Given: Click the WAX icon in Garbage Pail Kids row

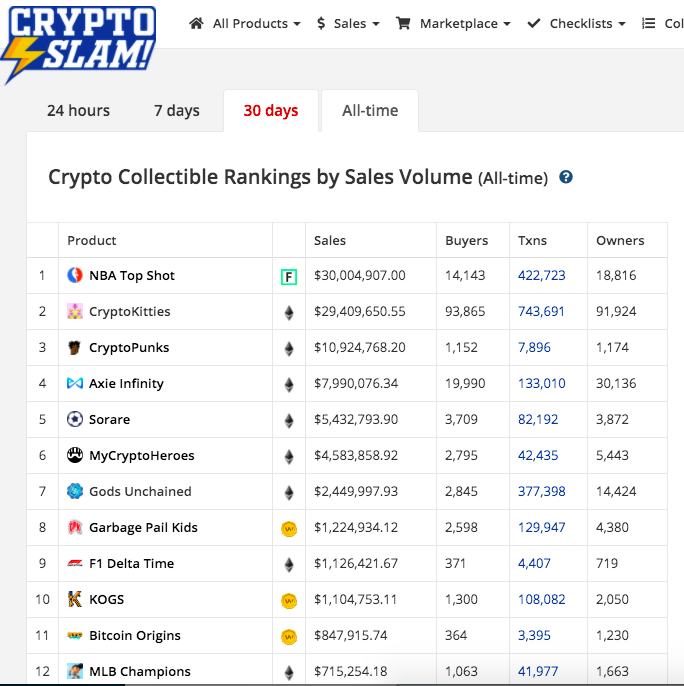Looking at the screenshot, I should 289,529.
